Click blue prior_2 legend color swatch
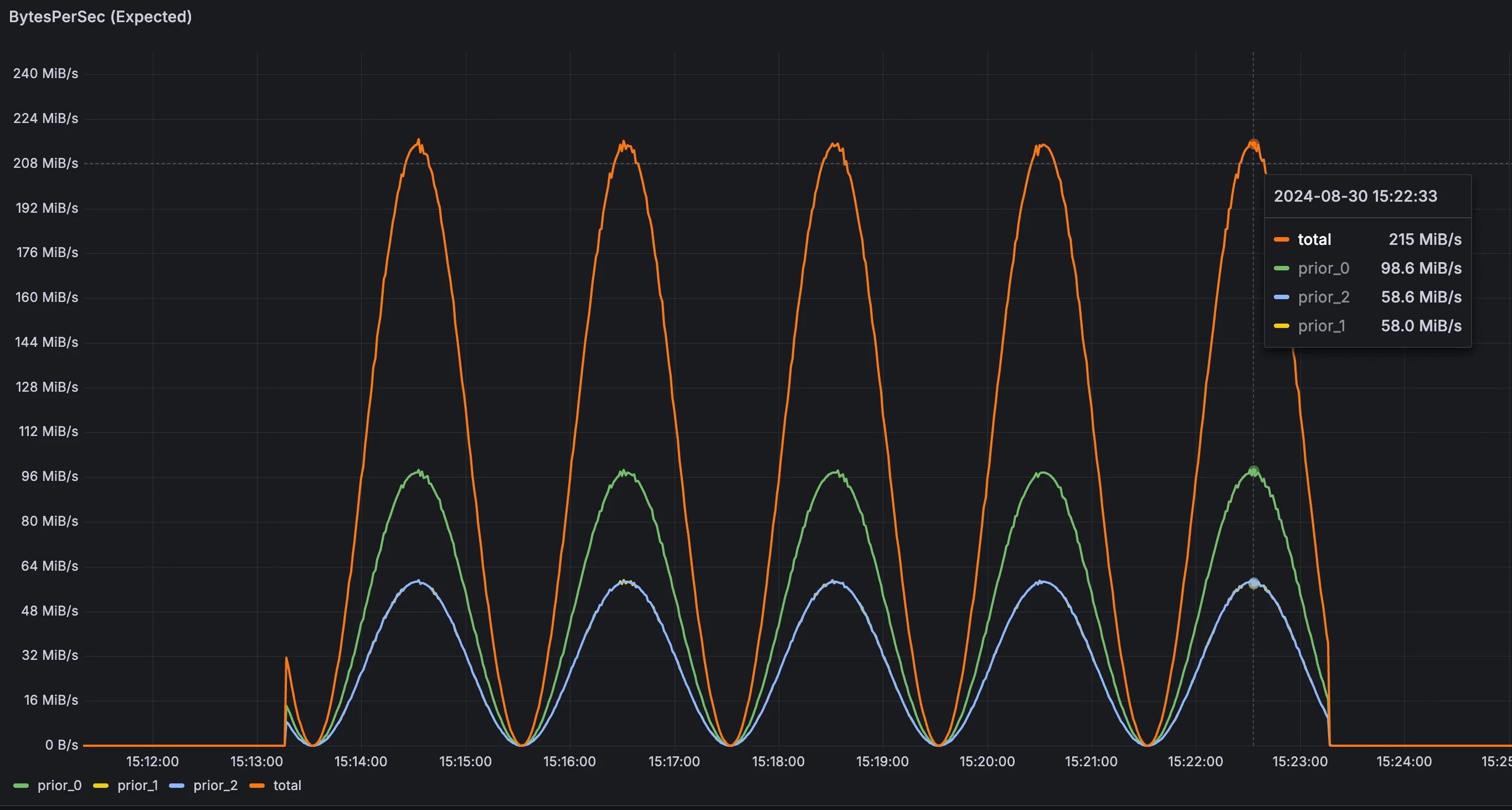 (177, 786)
